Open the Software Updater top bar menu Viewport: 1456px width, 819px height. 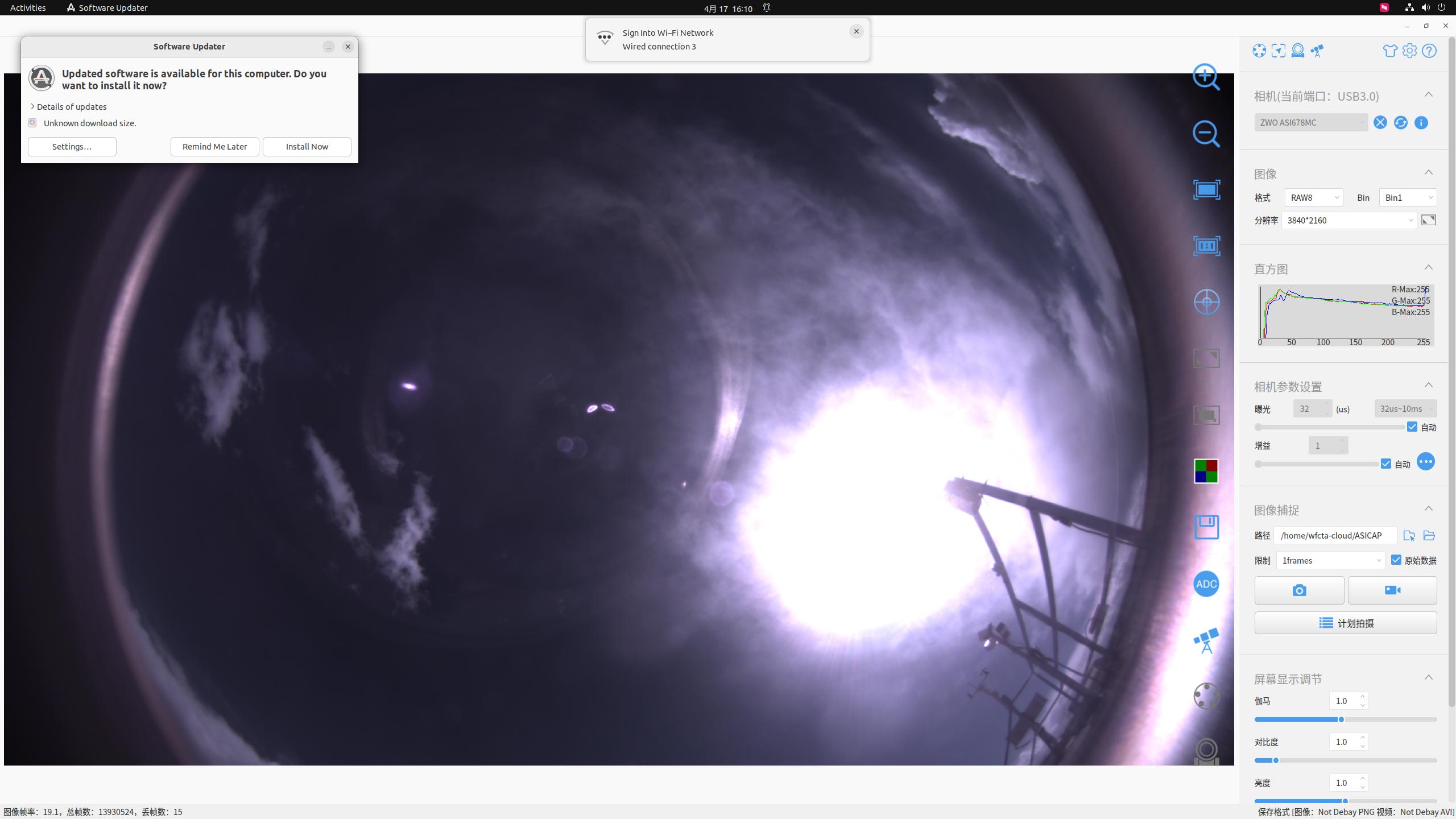[107, 8]
